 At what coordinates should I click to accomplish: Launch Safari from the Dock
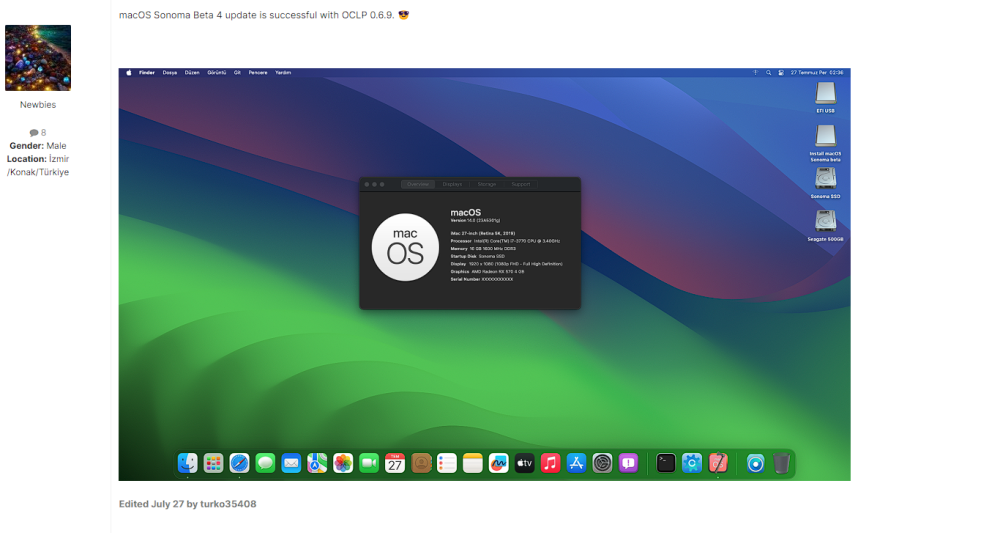(x=239, y=464)
